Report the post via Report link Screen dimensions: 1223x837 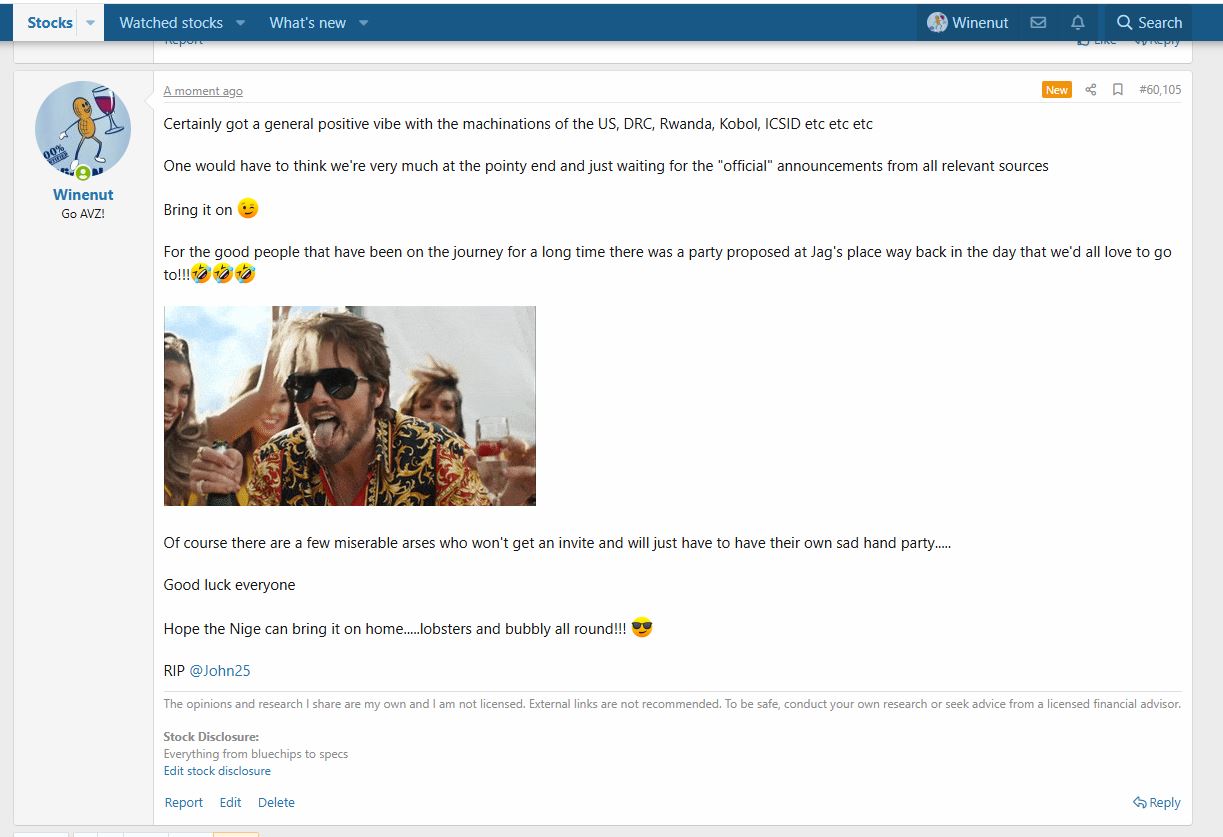pos(183,802)
